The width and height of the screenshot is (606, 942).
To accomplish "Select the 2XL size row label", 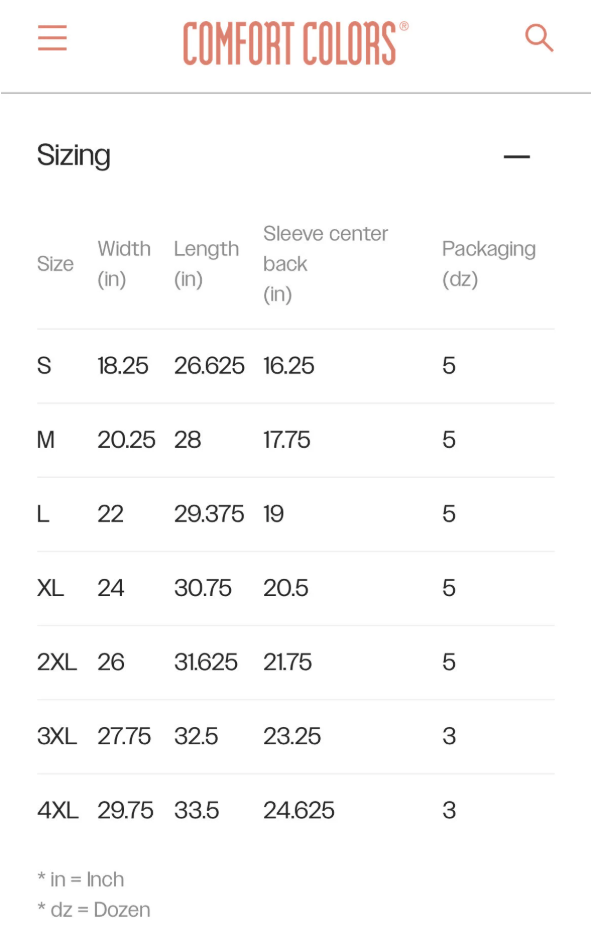I will (57, 662).
